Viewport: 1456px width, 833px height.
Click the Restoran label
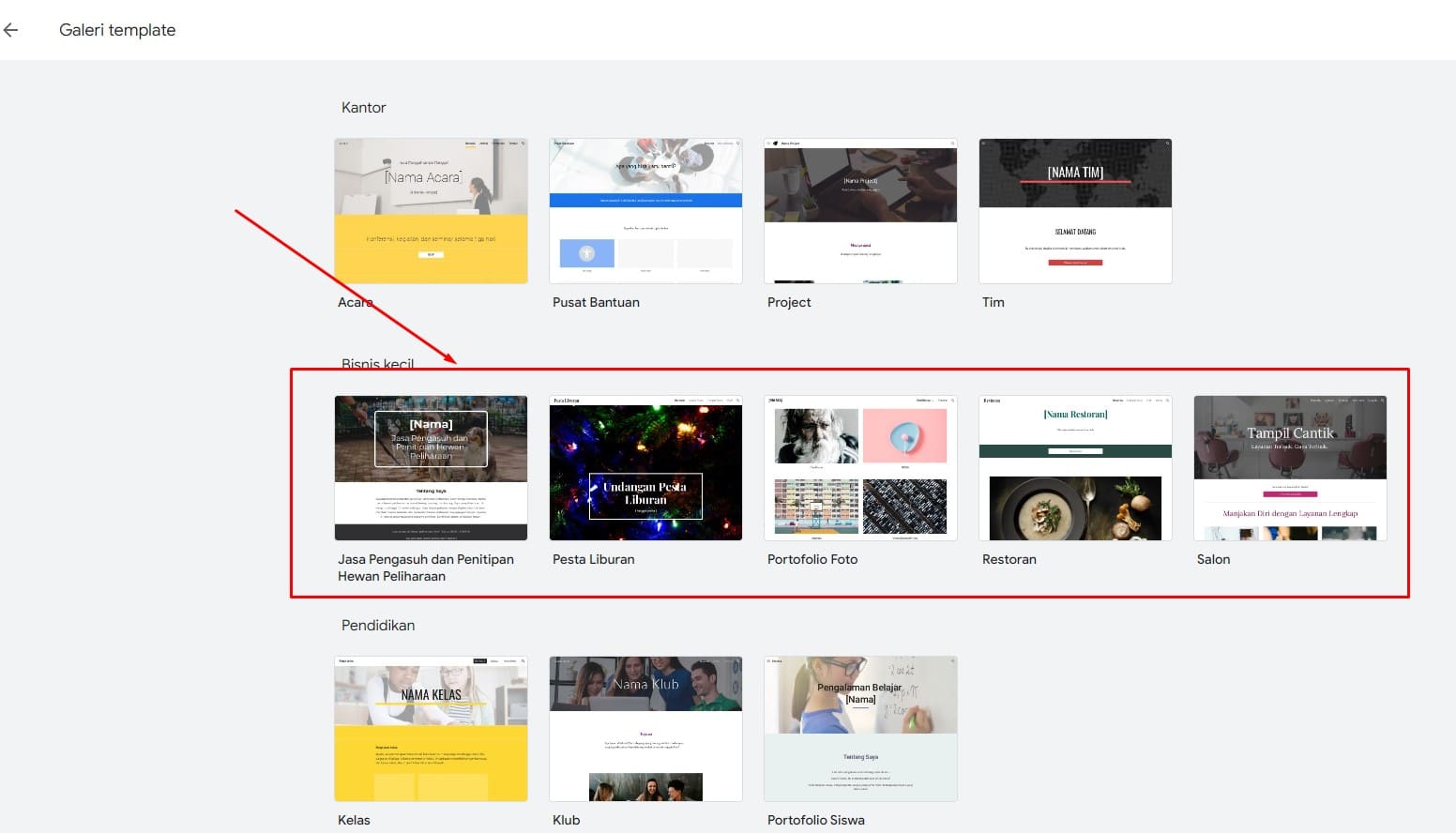[x=1009, y=559]
